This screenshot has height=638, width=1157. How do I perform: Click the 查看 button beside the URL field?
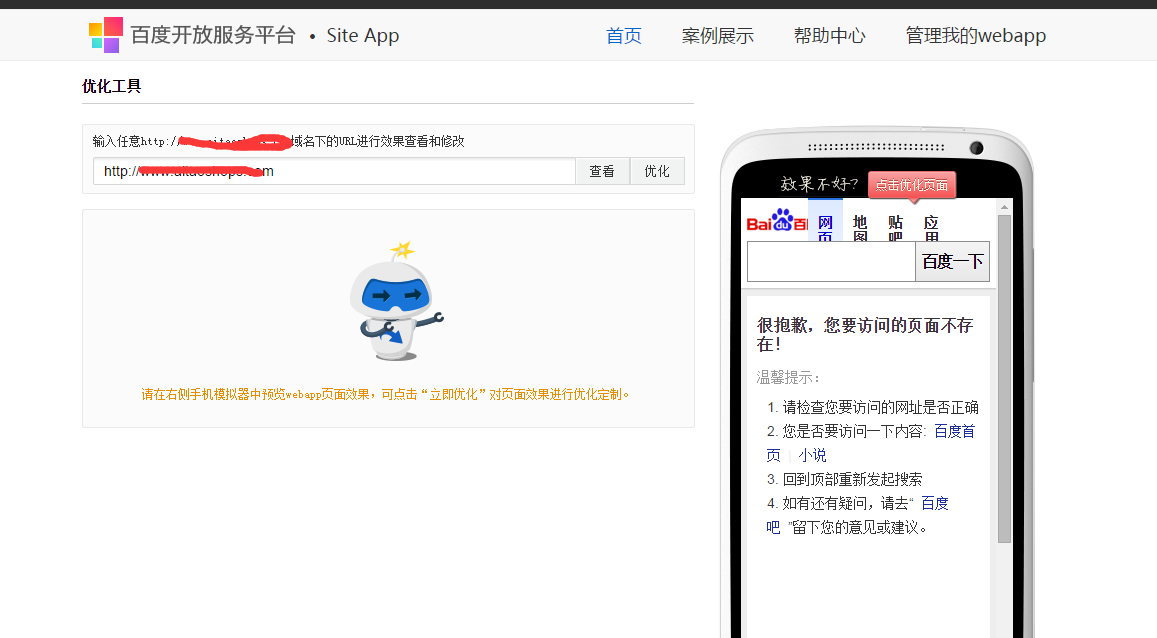pyautogui.click(x=602, y=171)
